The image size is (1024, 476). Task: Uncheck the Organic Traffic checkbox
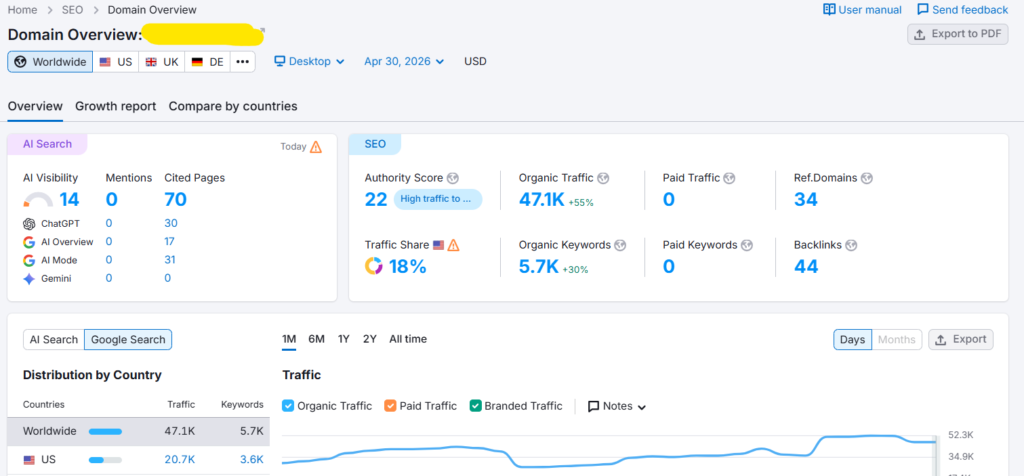pos(288,405)
